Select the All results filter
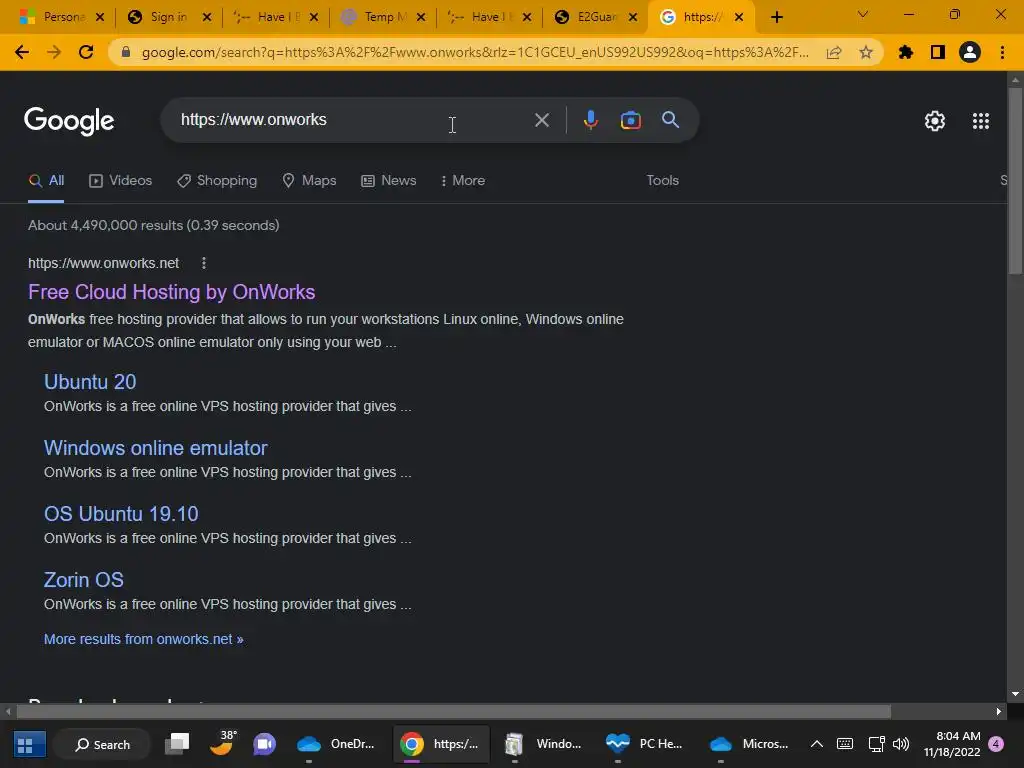Viewport: 1024px width, 768px height. coord(46,180)
